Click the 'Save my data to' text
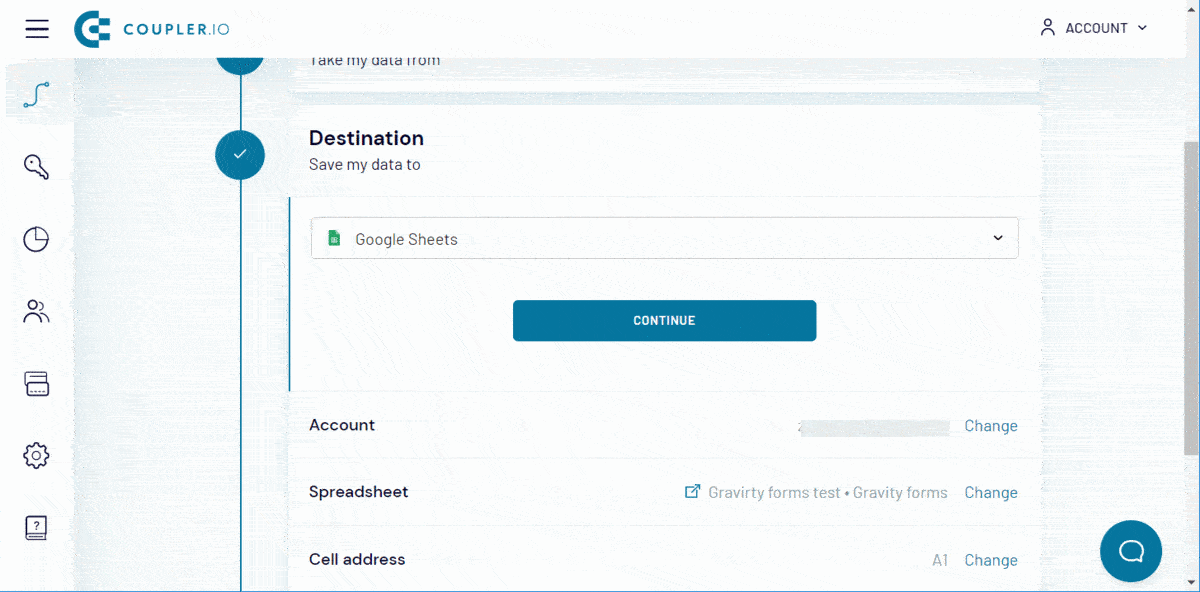1200x592 pixels. click(x=365, y=165)
